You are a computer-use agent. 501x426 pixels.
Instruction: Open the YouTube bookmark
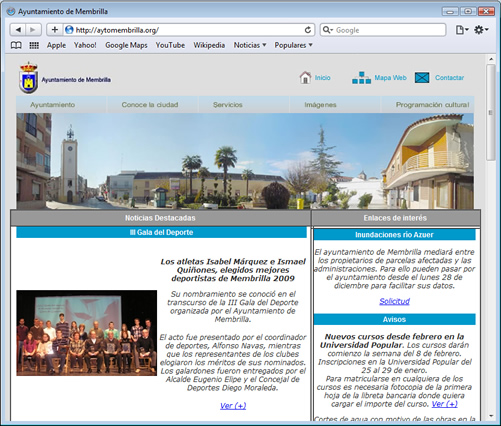pyautogui.click(x=170, y=45)
